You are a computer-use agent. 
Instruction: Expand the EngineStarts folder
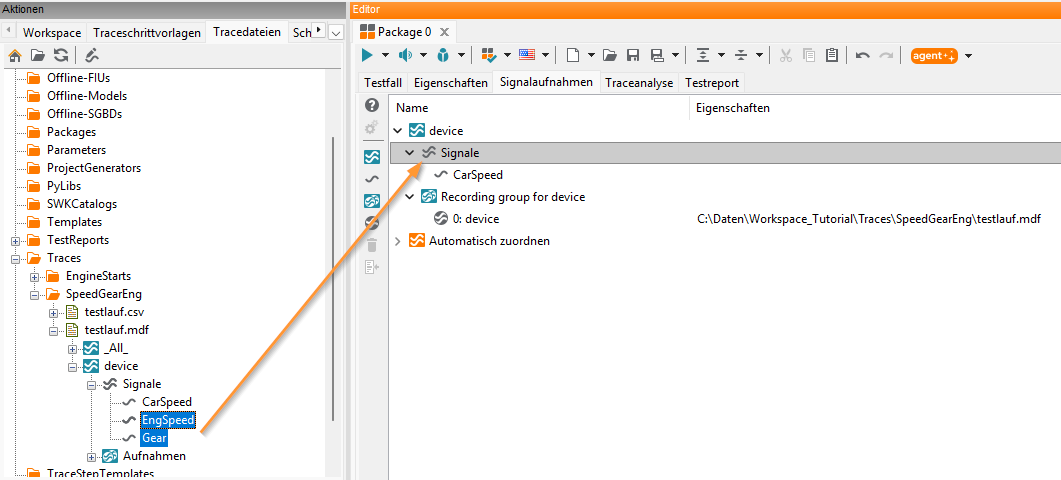(x=35, y=276)
